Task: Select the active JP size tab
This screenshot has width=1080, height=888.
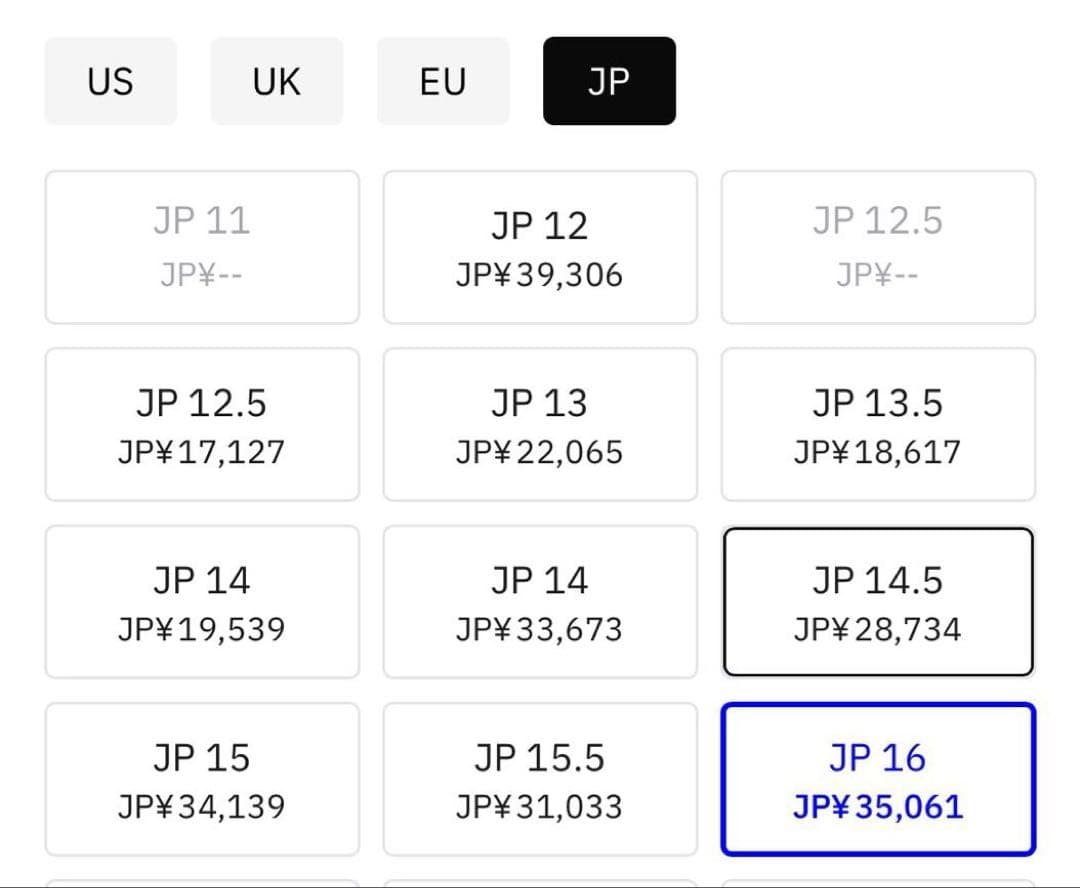Action: 609,81
